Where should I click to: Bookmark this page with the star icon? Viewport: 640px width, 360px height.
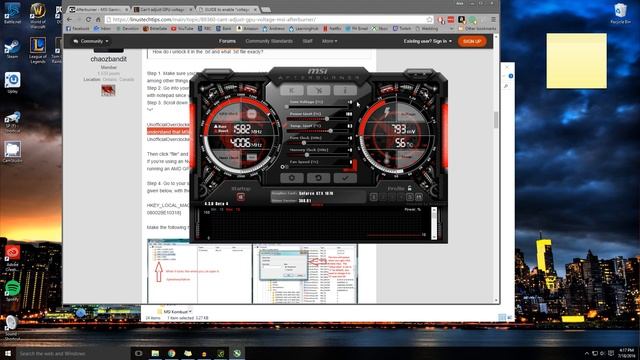coord(429,19)
